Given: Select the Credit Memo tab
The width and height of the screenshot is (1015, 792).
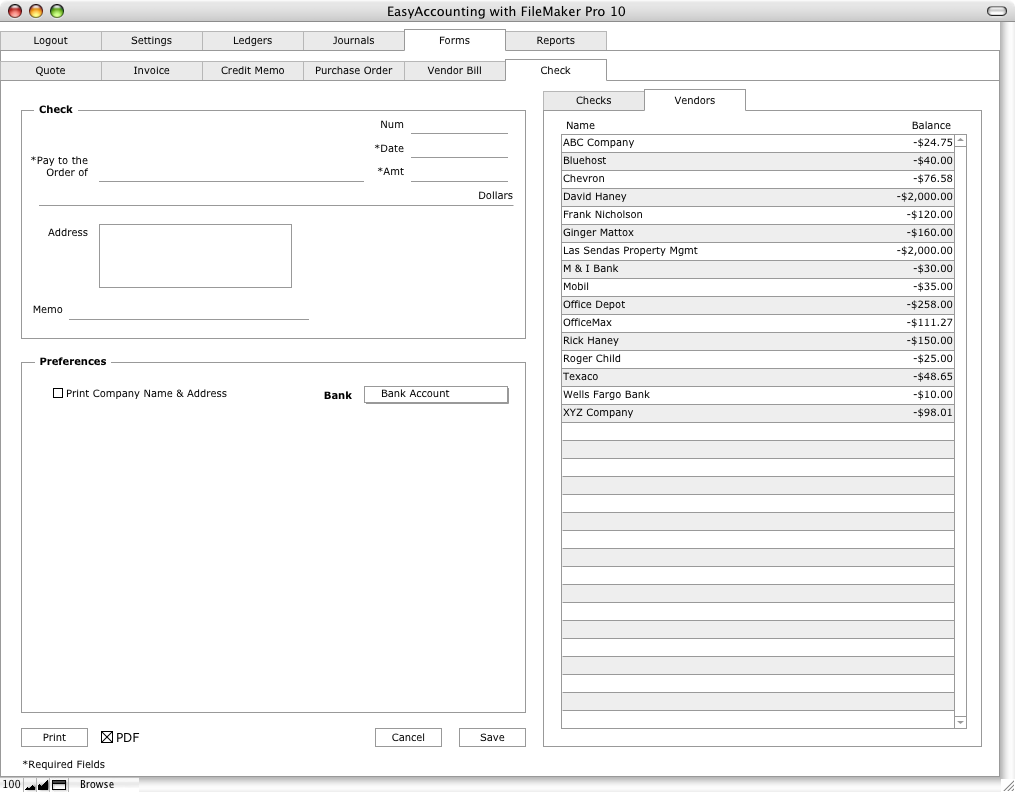Looking at the screenshot, I should point(252,71).
